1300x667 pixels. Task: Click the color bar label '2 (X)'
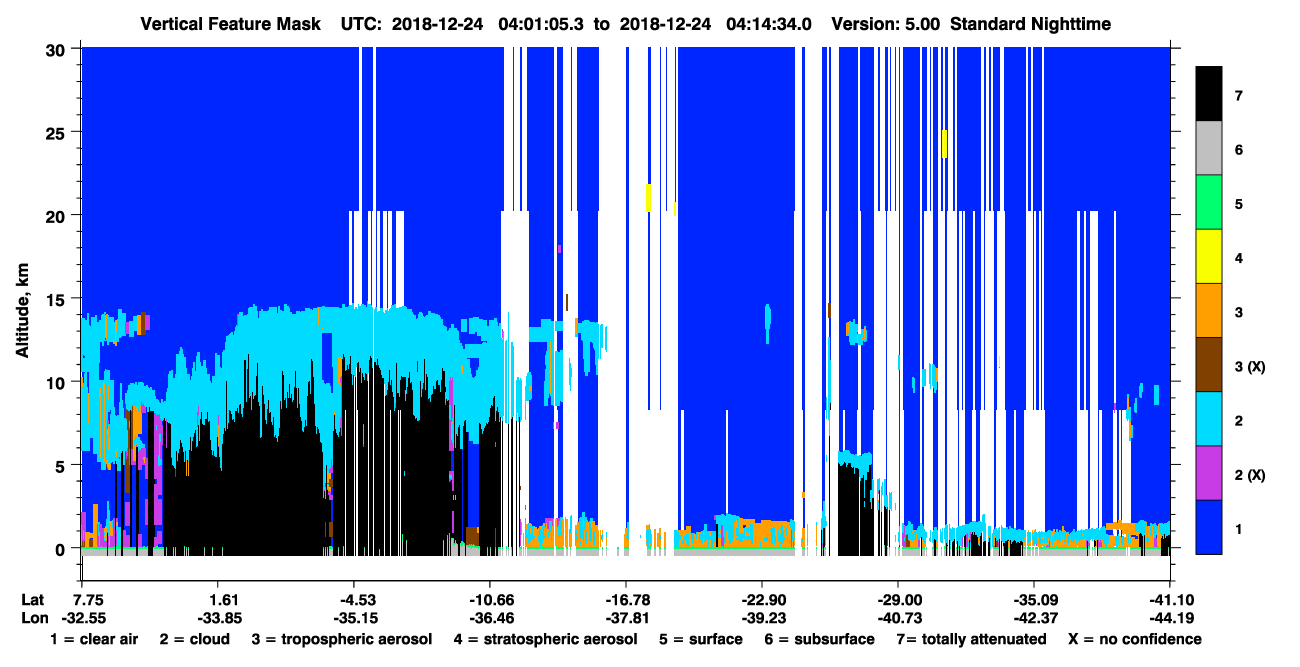click(1250, 474)
